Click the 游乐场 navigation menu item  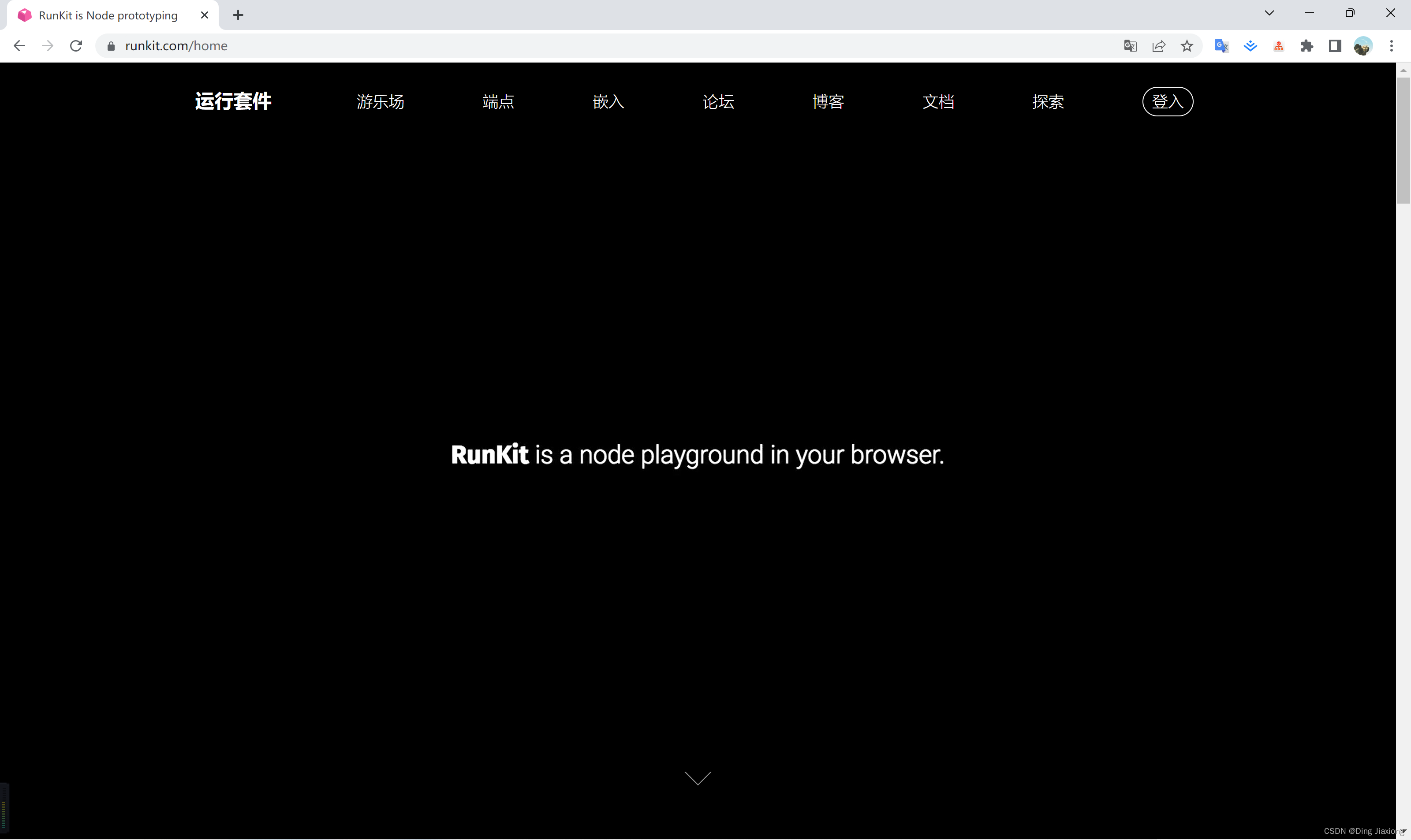coord(380,101)
